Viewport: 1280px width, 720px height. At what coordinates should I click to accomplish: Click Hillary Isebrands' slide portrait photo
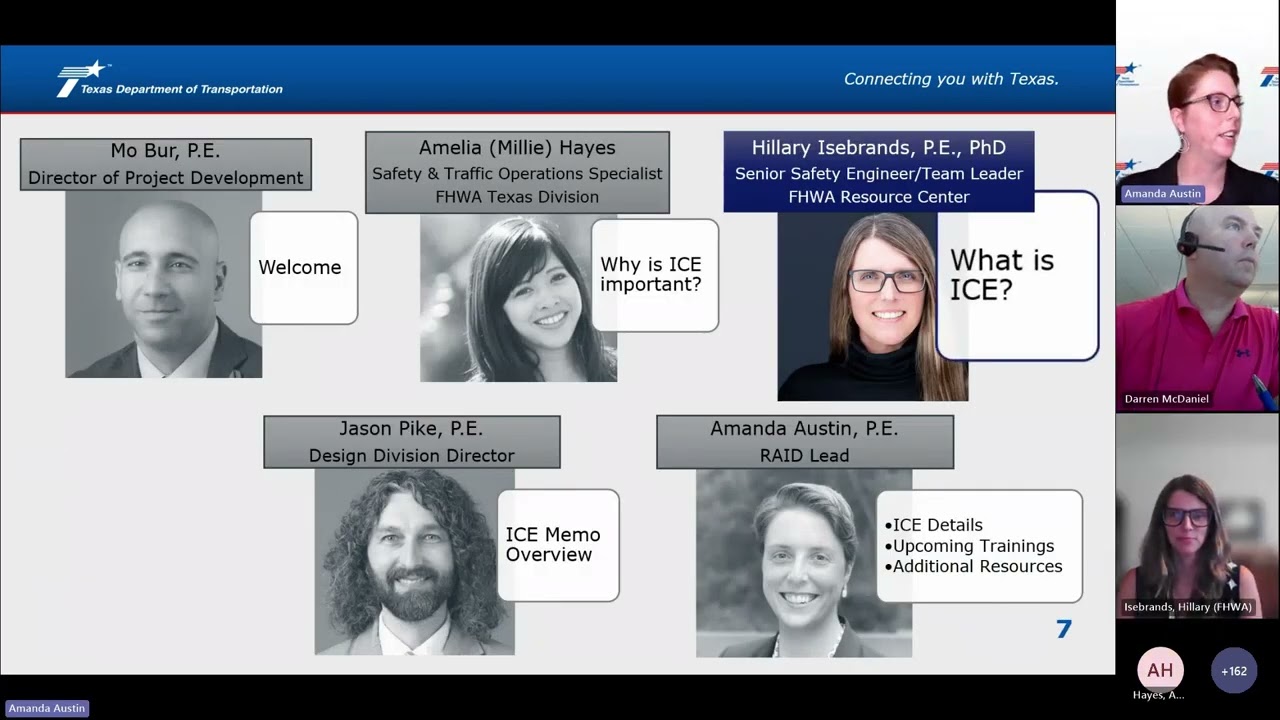coord(872,306)
